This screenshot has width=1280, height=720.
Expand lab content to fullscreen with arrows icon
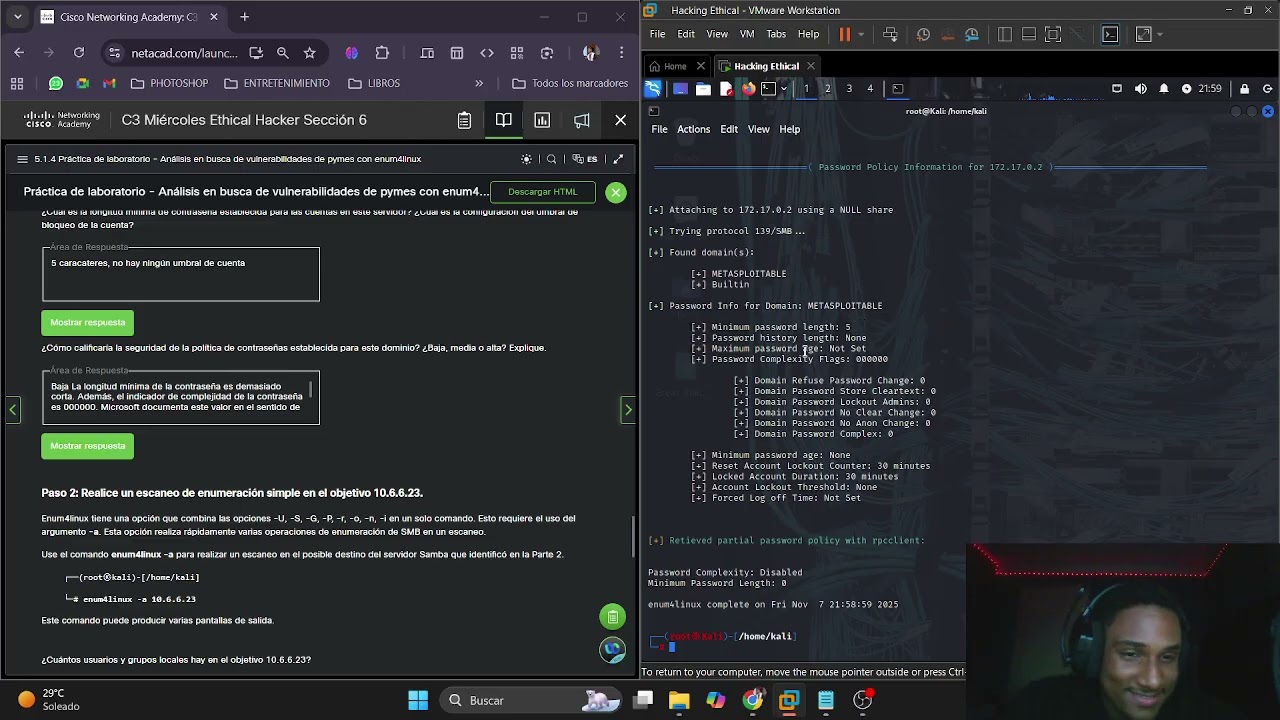618,159
